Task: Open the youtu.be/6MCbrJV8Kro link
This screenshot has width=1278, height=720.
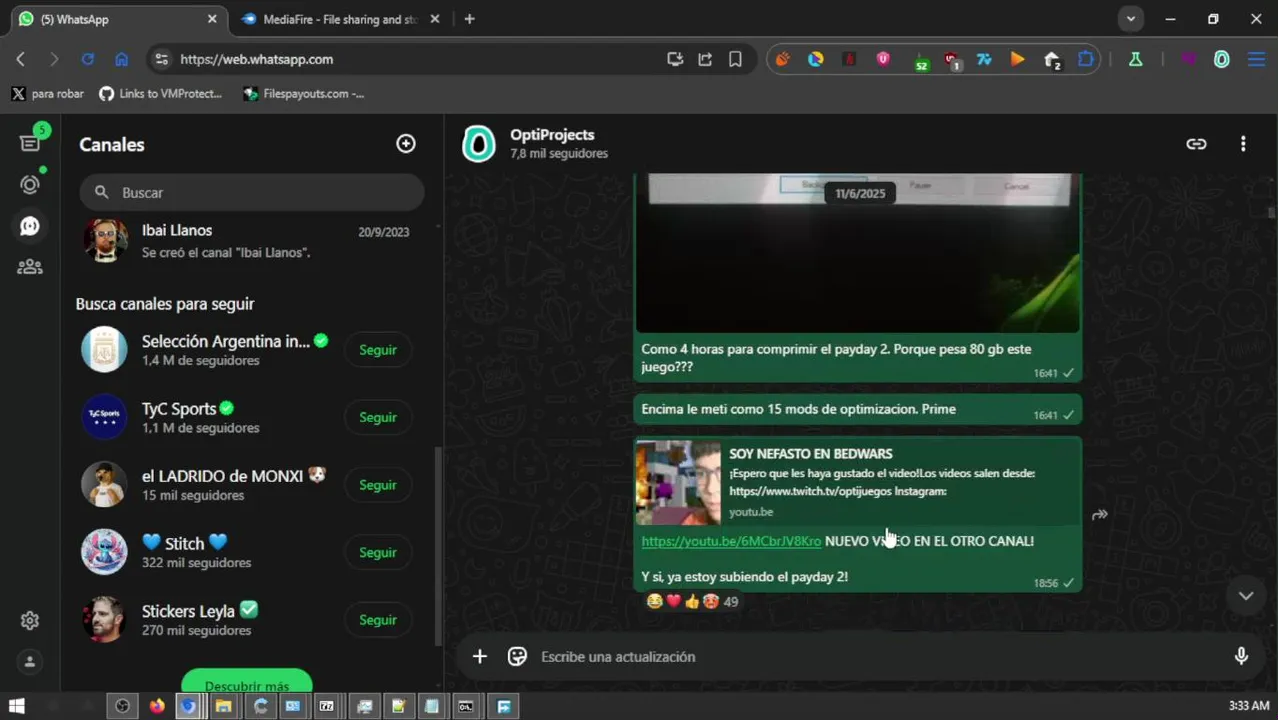Action: pos(731,541)
